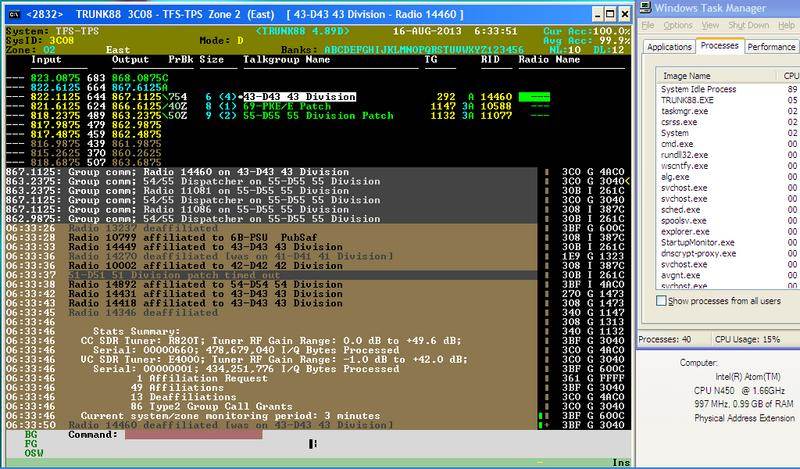Select the TRUNK88.EXE process row
The height and width of the screenshot is (469, 800).
click(728, 100)
